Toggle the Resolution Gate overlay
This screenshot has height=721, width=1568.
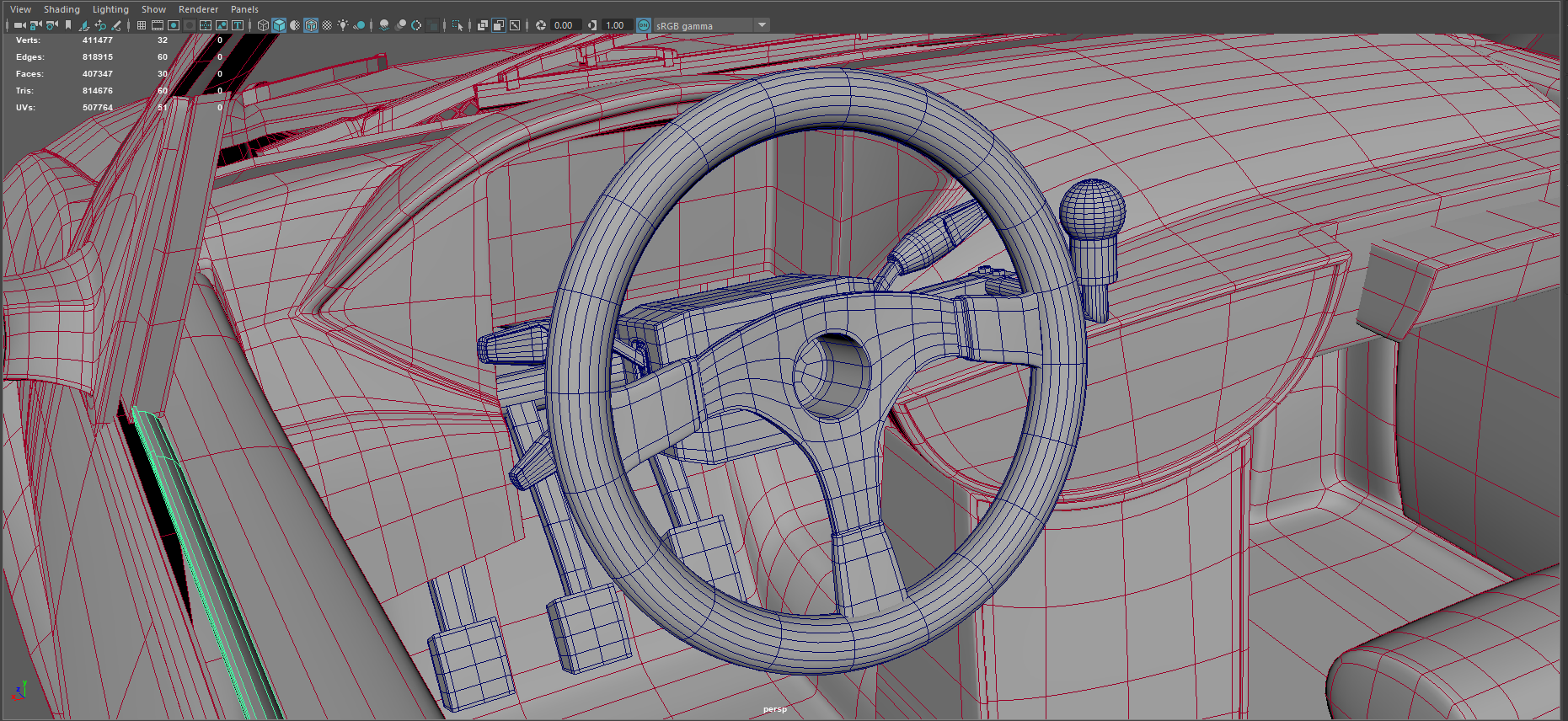pos(174,25)
